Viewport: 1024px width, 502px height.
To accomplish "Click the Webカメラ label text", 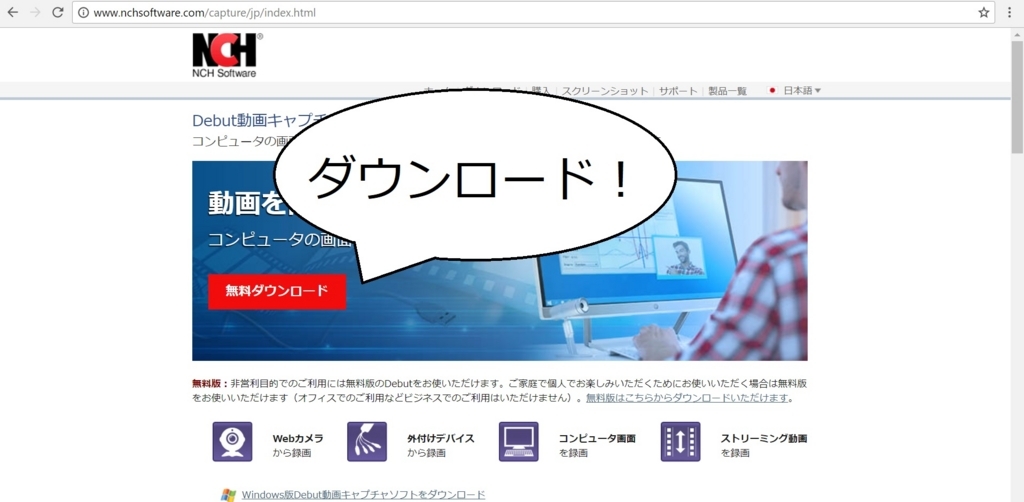I will tap(298, 439).
